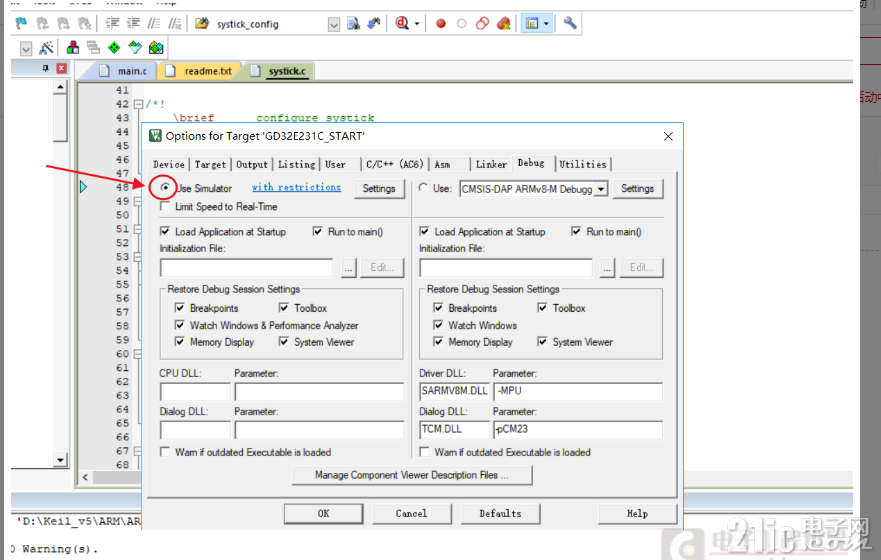
Task: Switch to the Utilities tab
Action: [x=583, y=164]
